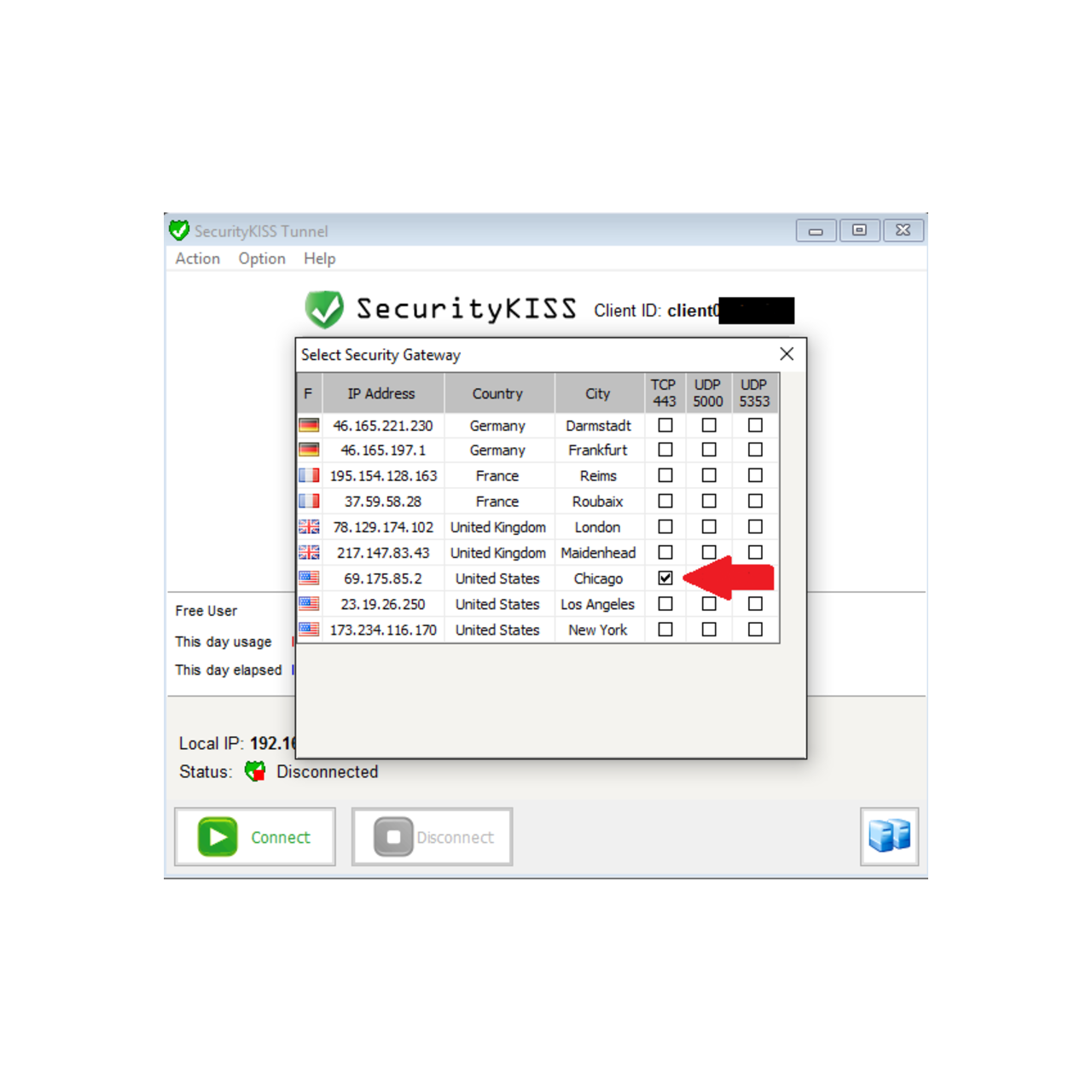Uncheck TCP 443 for the Chicago server
Image resolution: width=1092 pixels, height=1092 pixels.
(665, 578)
